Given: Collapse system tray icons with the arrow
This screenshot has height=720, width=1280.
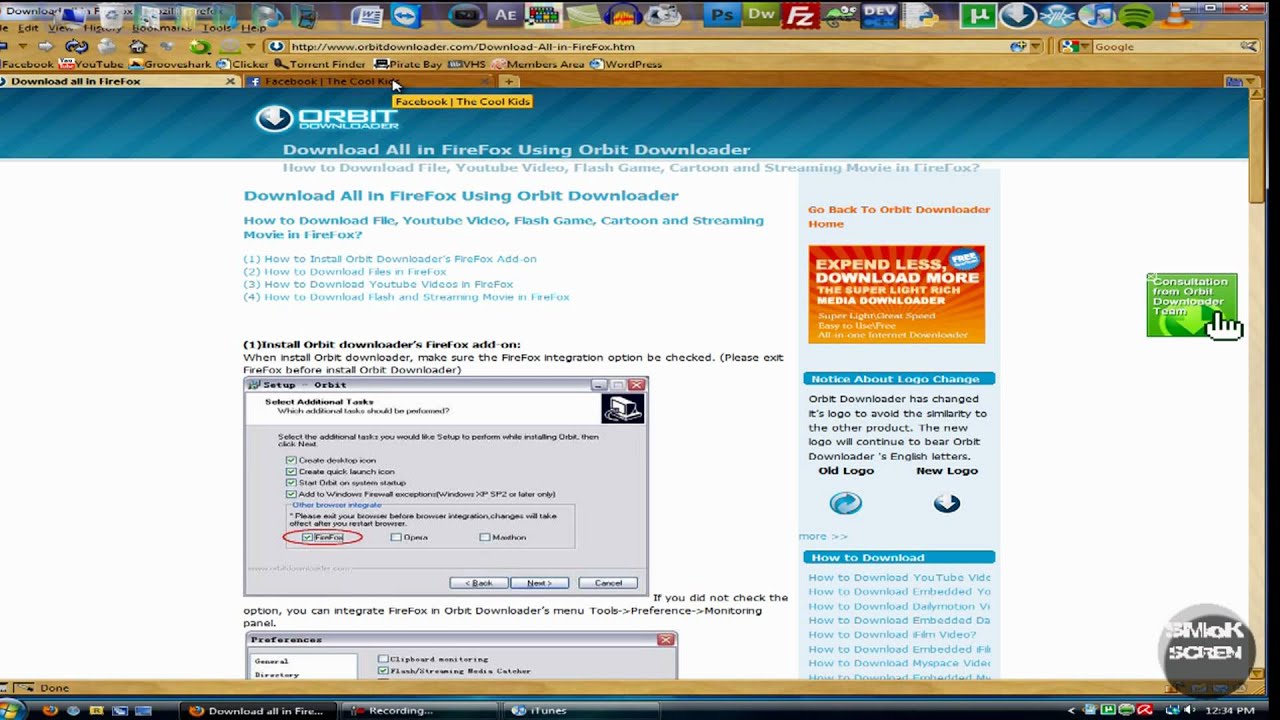Looking at the screenshot, I should tap(1071, 711).
